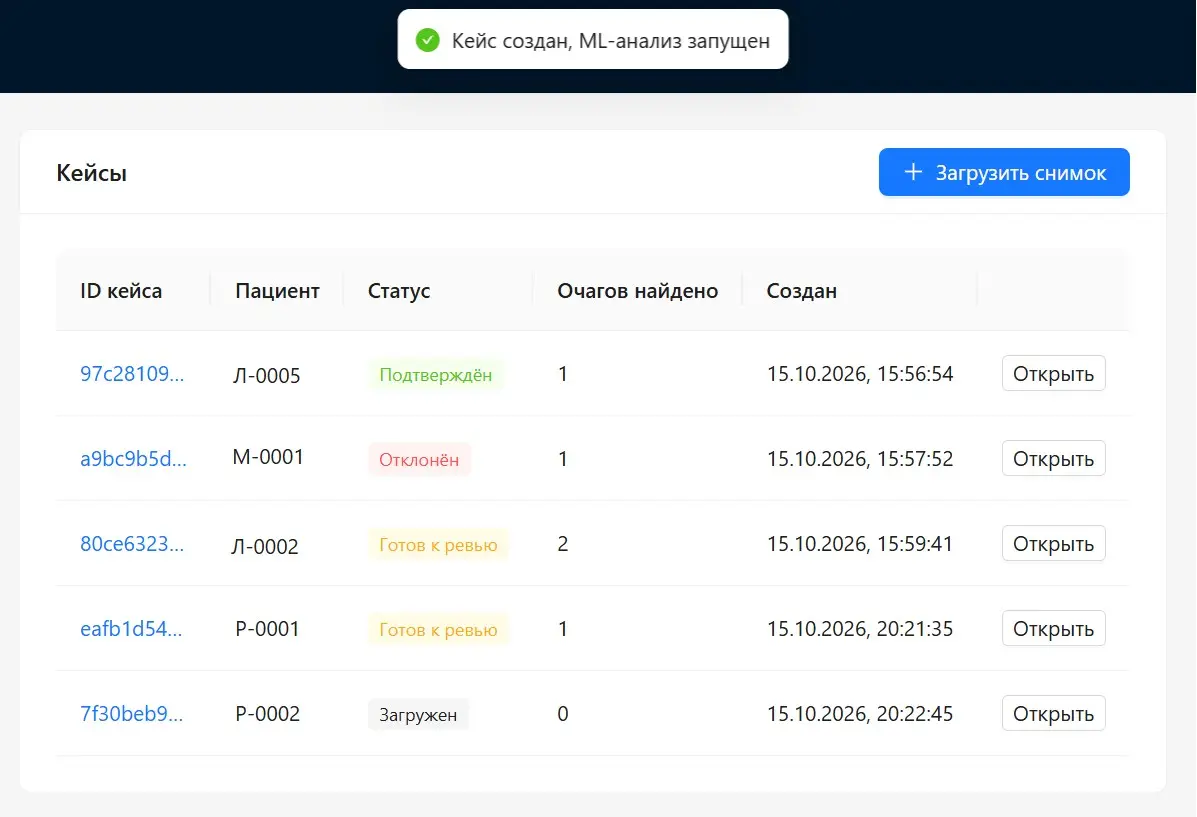The image size is (1197, 817).
Task: Click timestamp 15.10.2026, 15:59:41
Action: 860,544
